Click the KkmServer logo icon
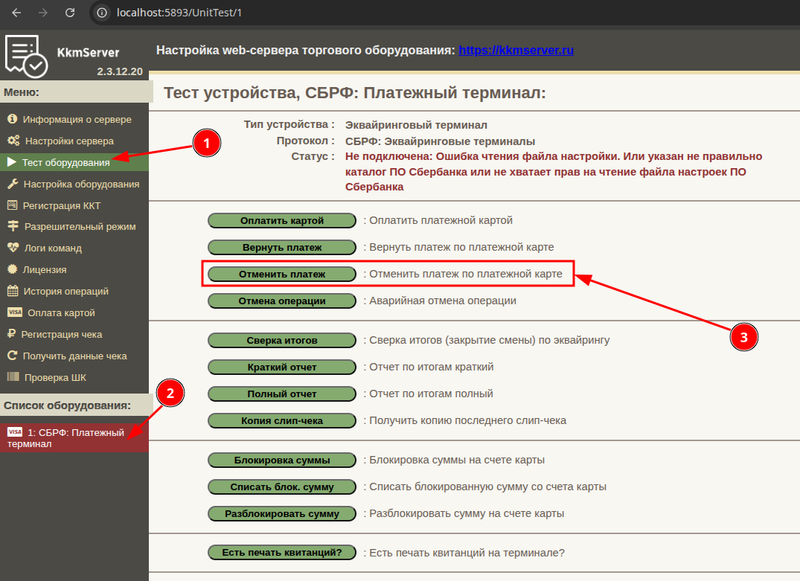 pos(27,56)
